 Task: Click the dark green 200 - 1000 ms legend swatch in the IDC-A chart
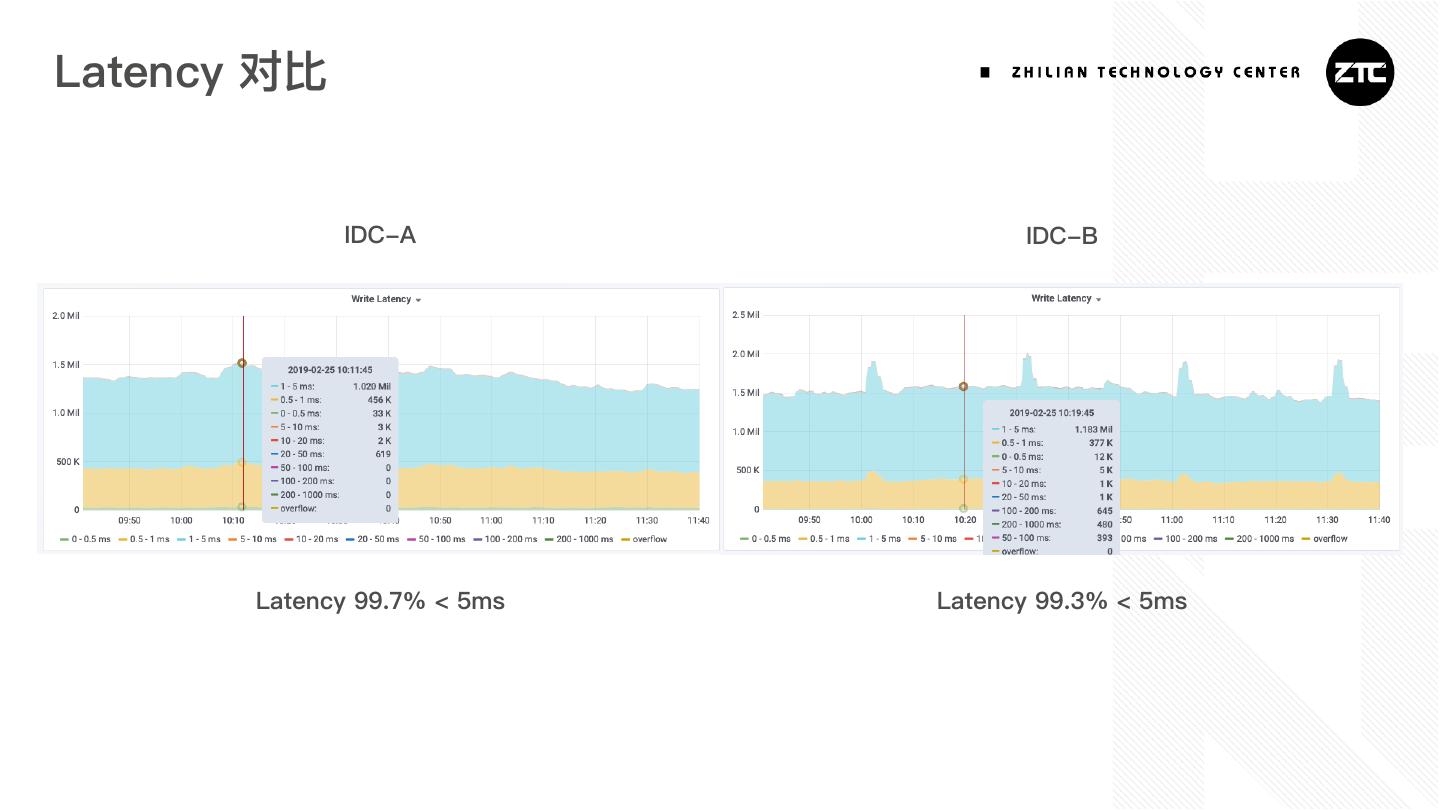[x=550, y=540]
